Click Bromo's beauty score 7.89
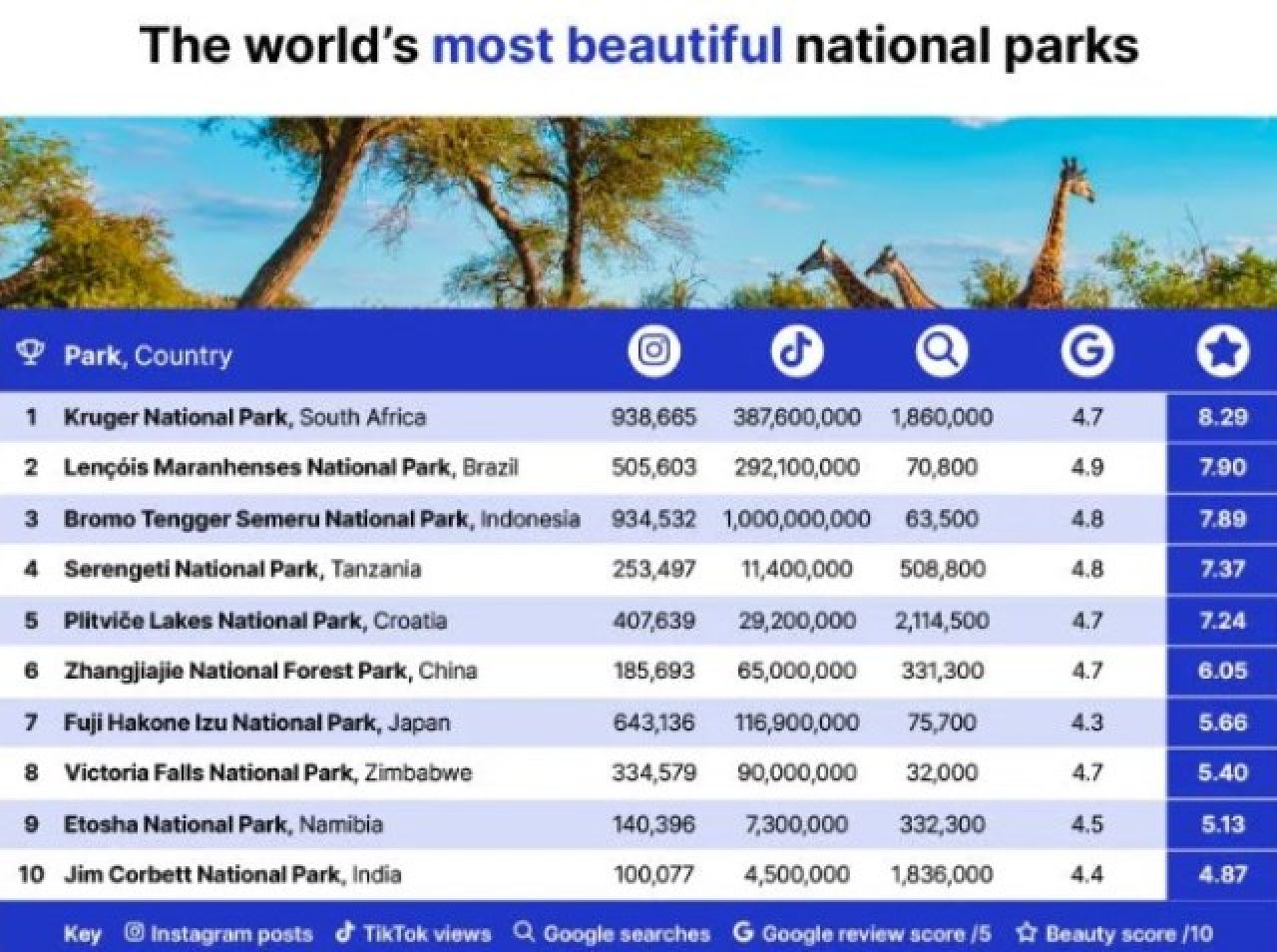This screenshot has height=952, width=1277. point(1222,519)
